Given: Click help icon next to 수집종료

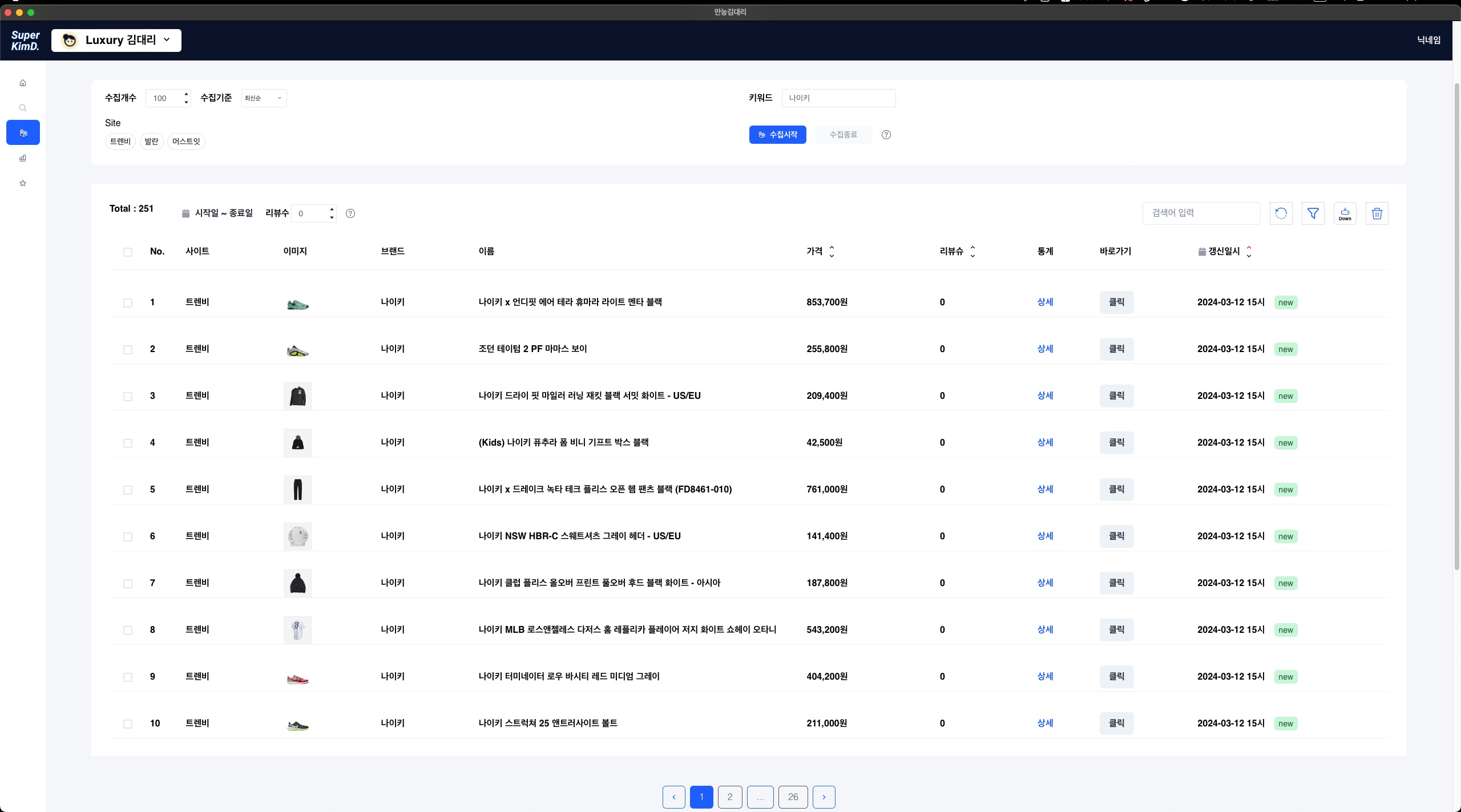Looking at the screenshot, I should tap(886, 135).
